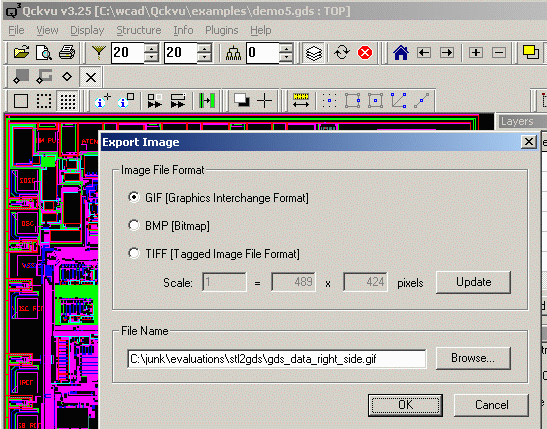The width and height of the screenshot is (547, 429).
Task: Select the outlined gray square vertex icon
Action: tap(44, 76)
